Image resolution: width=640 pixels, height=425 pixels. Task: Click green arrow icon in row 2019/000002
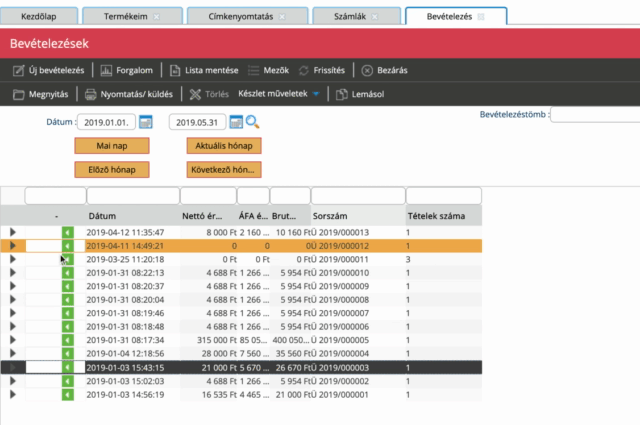pos(68,381)
